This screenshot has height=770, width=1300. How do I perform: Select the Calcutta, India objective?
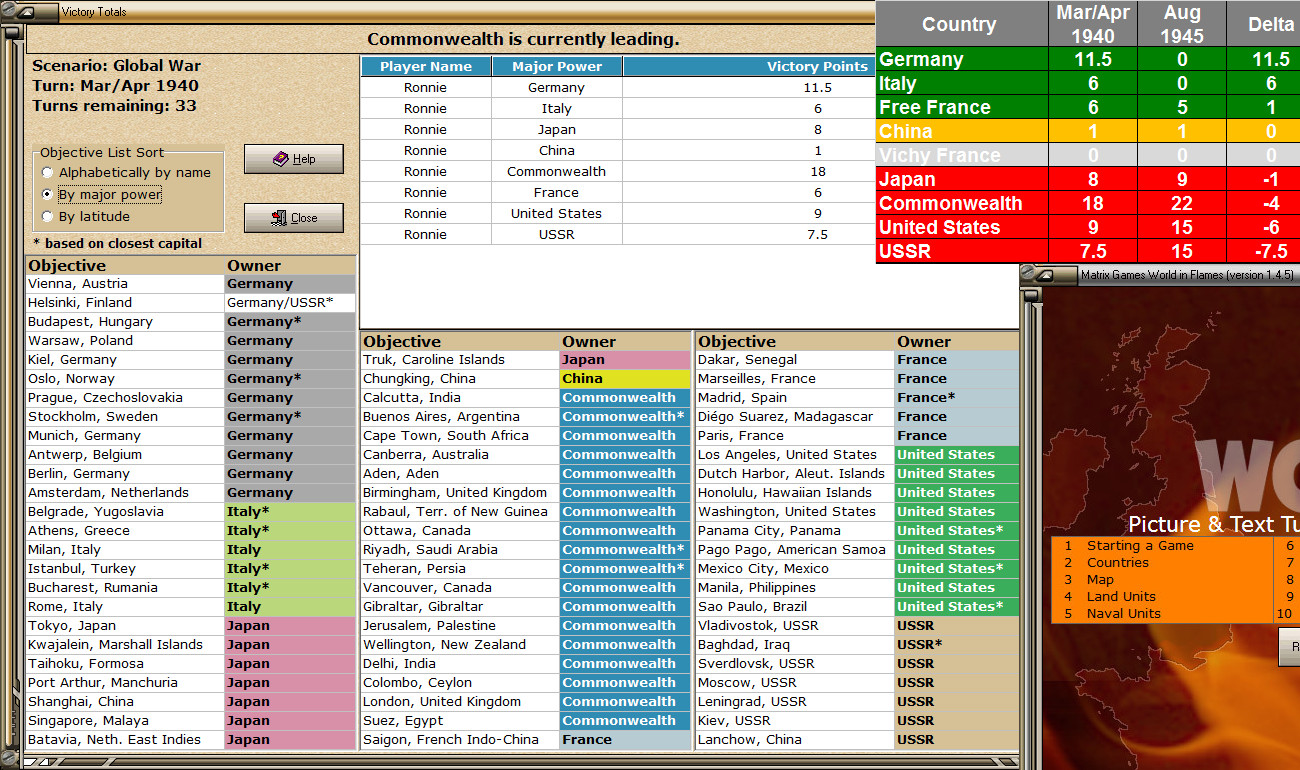pyautogui.click(x=460, y=398)
